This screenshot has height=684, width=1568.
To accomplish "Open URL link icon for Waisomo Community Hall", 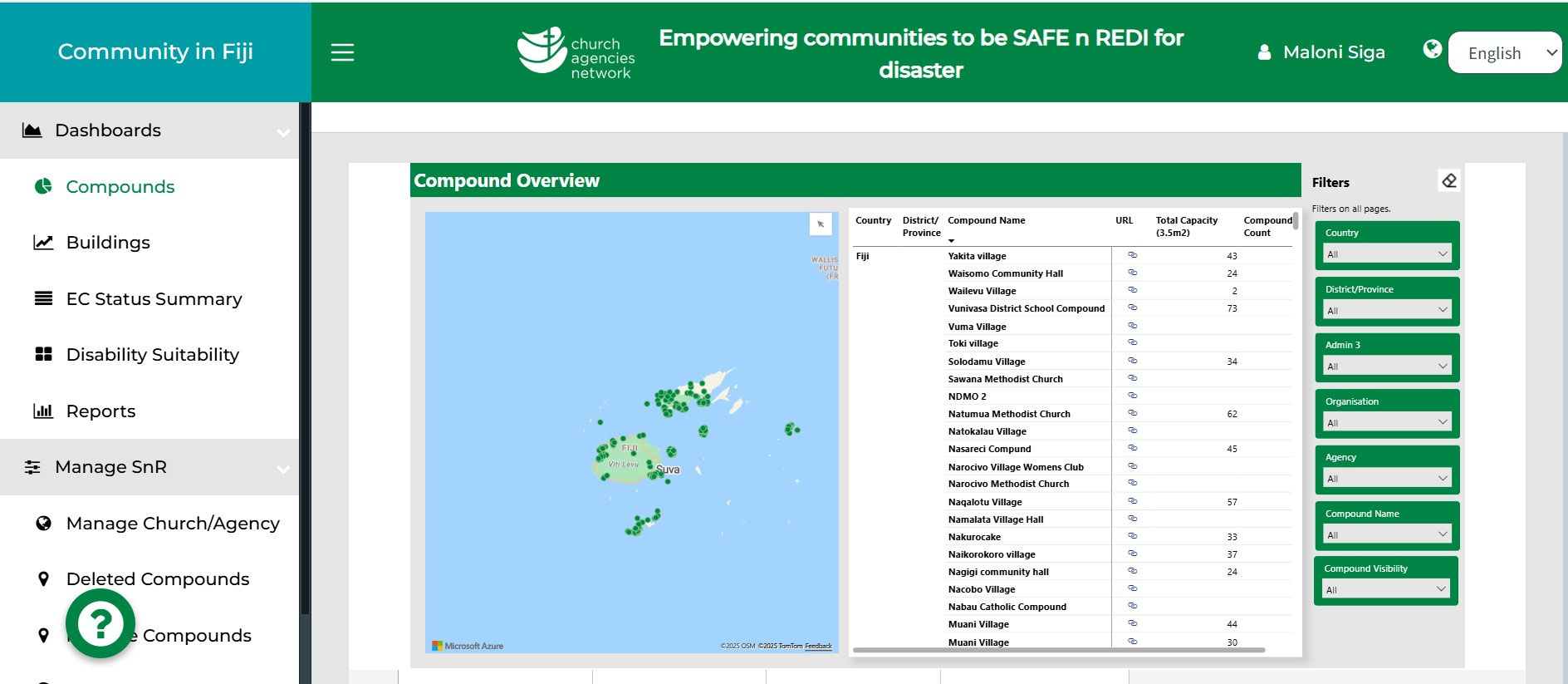I will pos(1132,273).
